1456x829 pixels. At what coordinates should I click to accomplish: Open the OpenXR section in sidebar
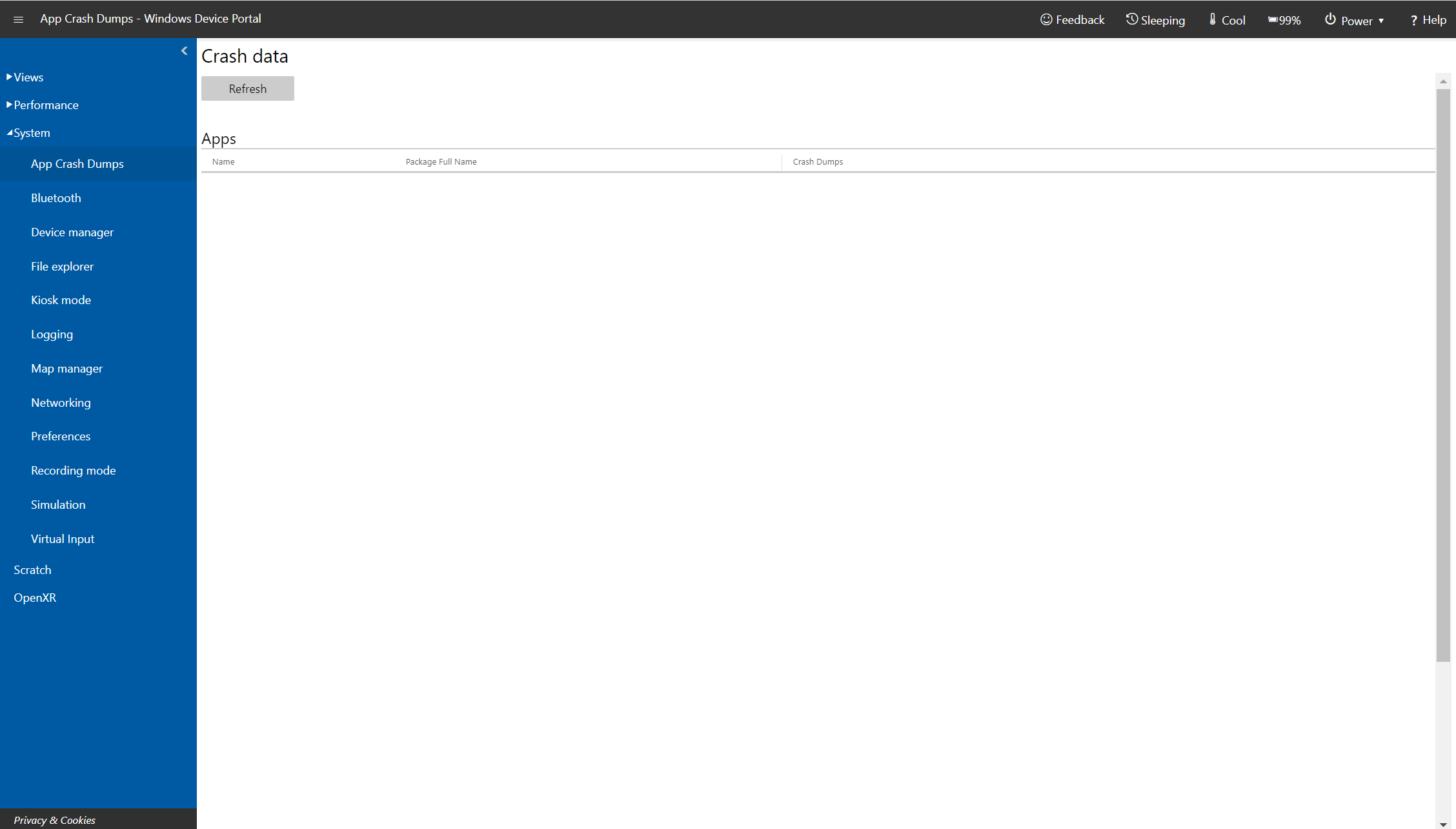click(x=36, y=597)
